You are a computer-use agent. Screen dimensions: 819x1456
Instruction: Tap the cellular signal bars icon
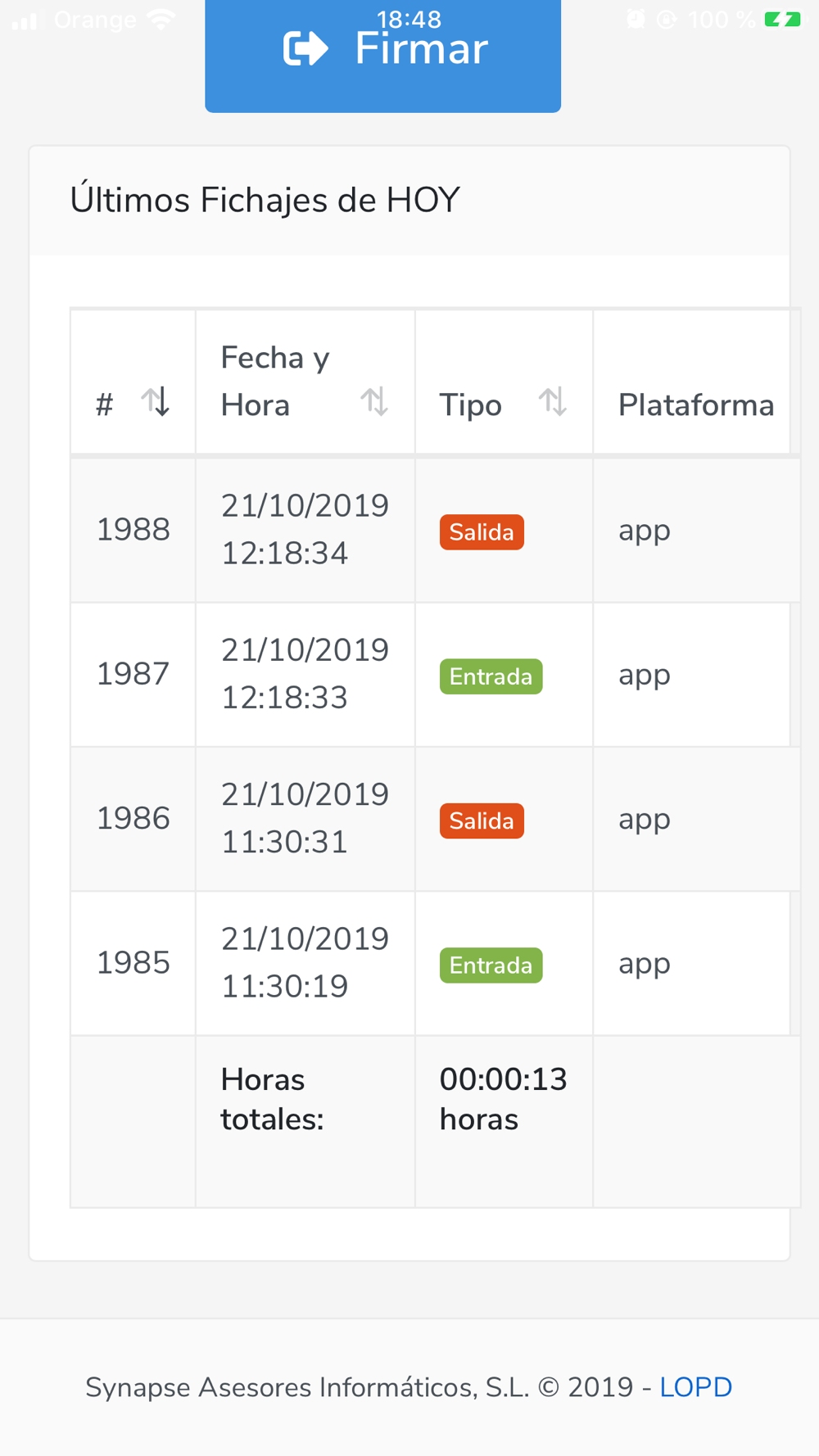[25, 20]
